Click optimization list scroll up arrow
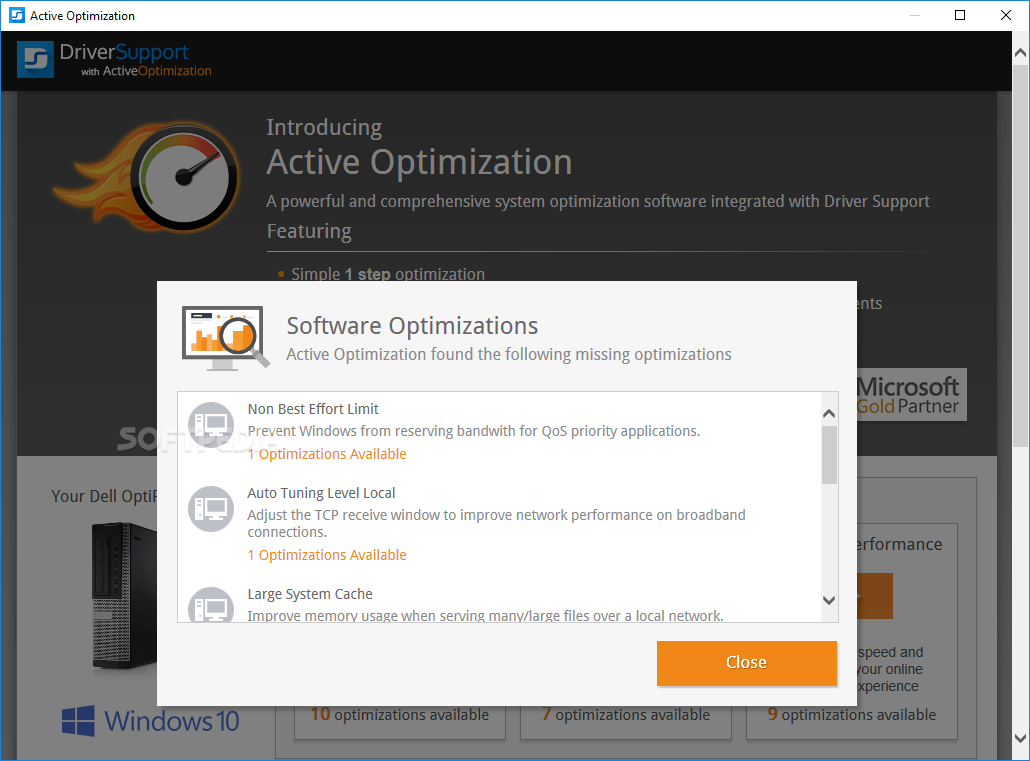Viewport: 1030px width, 761px height. click(829, 413)
